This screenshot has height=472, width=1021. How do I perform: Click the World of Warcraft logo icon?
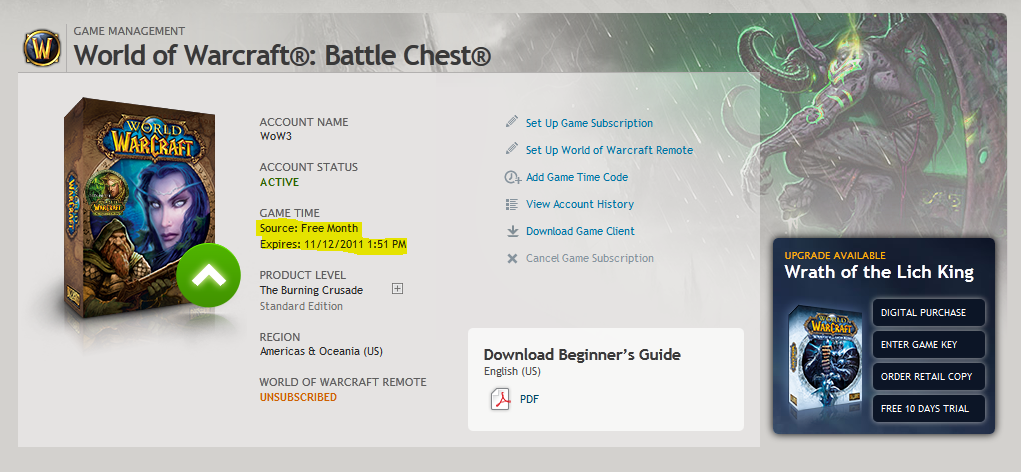coord(42,47)
